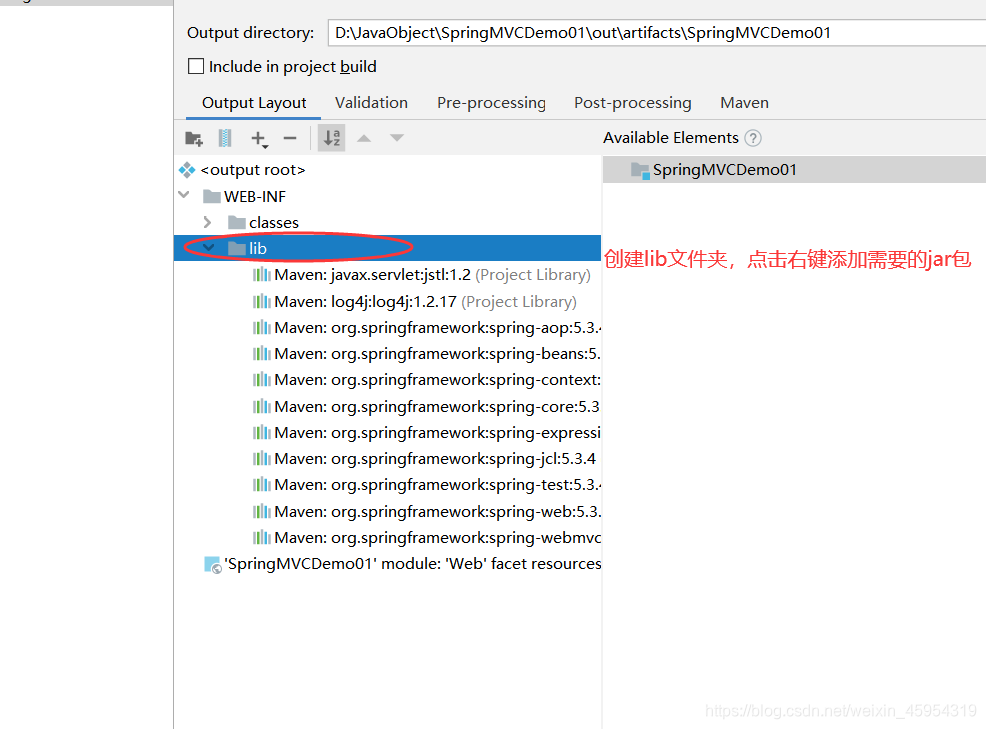This screenshot has width=986, height=729.
Task: Click the classes folder icon
Action: [236, 222]
